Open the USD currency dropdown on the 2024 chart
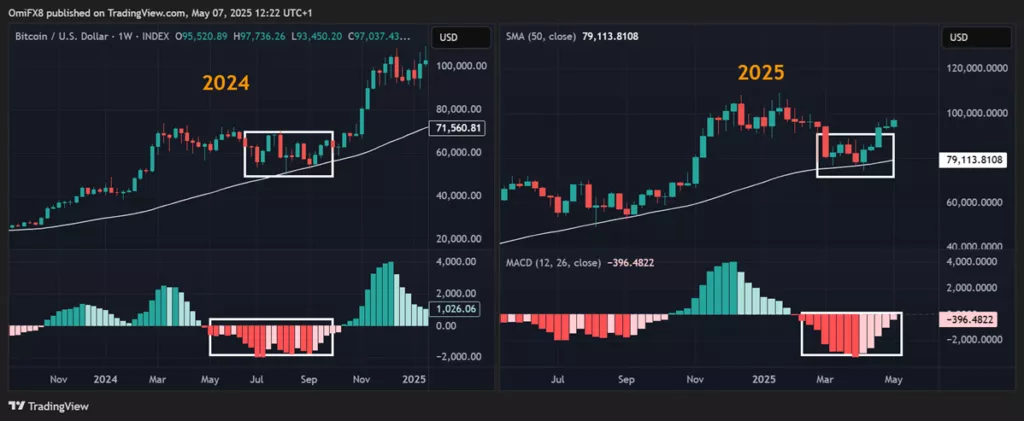This screenshot has height=421, width=1024. [x=457, y=38]
